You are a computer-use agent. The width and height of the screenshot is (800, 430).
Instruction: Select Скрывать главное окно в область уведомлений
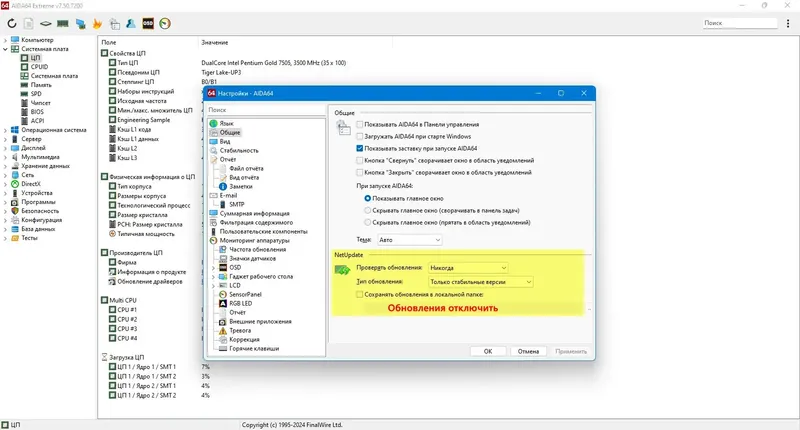pos(367,222)
